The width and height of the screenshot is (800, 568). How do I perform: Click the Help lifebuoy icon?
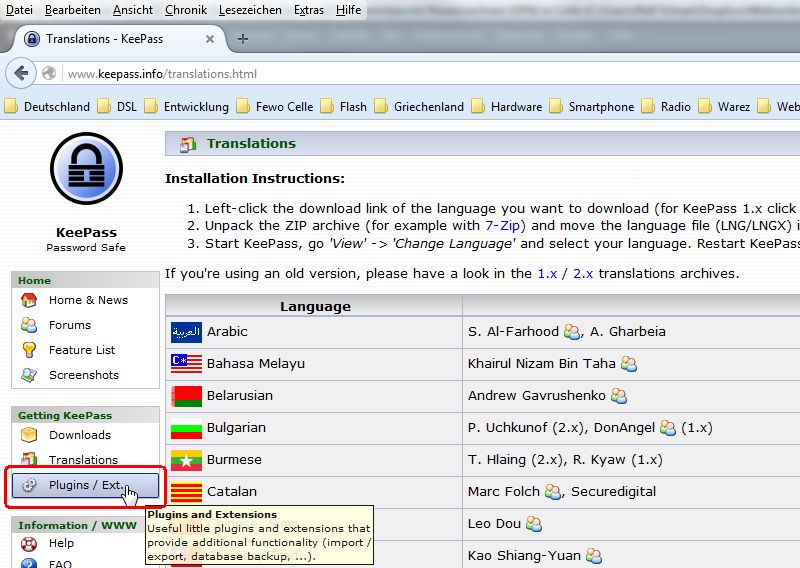[x=29, y=544]
